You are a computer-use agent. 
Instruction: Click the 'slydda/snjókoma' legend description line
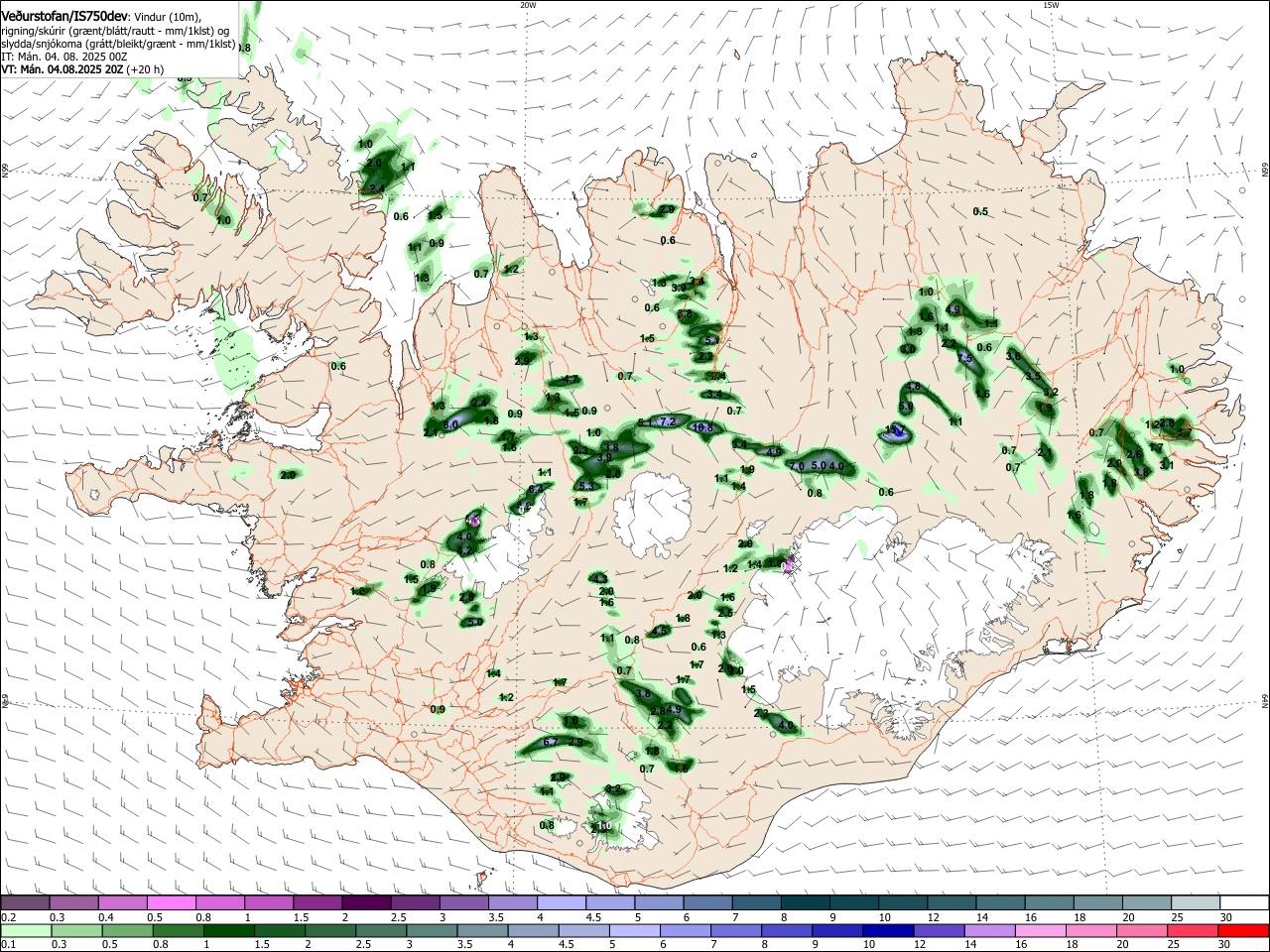click(x=119, y=44)
